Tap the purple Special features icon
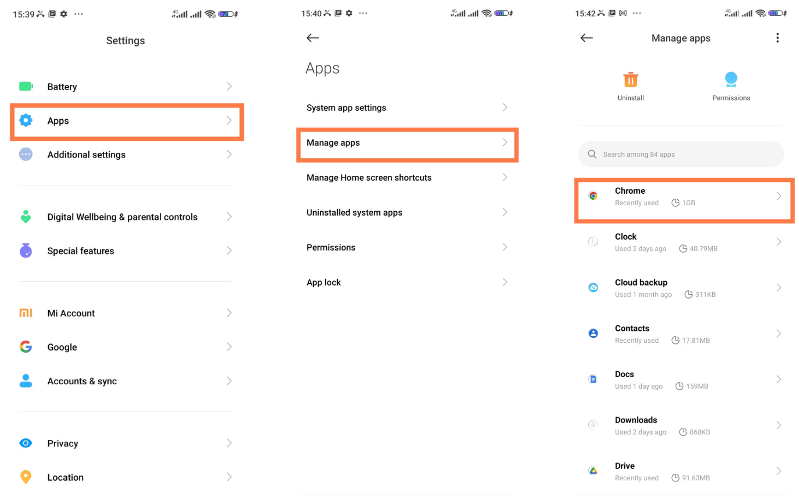Image resolution: width=799 pixels, height=499 pixels. (25, 250)
